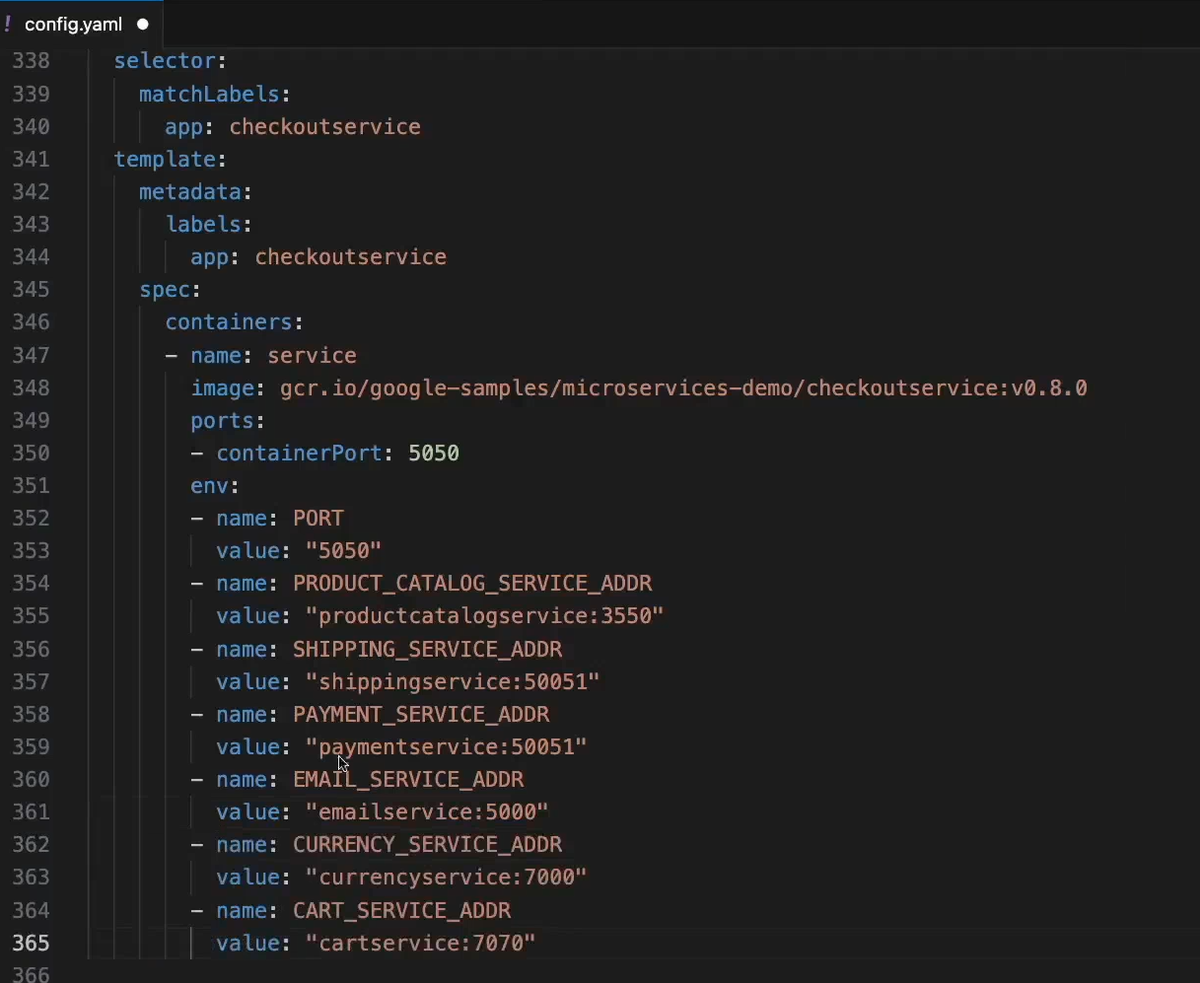Click "cartservice:7070" value on line 365
This screenshot has width=1200, height=983.
pyautogui.click(x=421, y=943)
